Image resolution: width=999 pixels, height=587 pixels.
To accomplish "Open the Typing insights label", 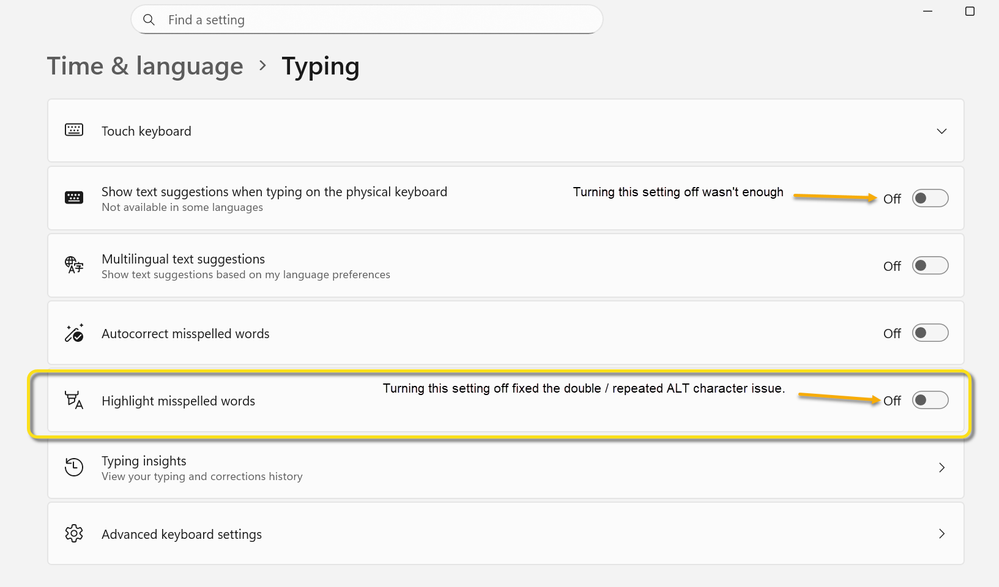I will 144,461.
